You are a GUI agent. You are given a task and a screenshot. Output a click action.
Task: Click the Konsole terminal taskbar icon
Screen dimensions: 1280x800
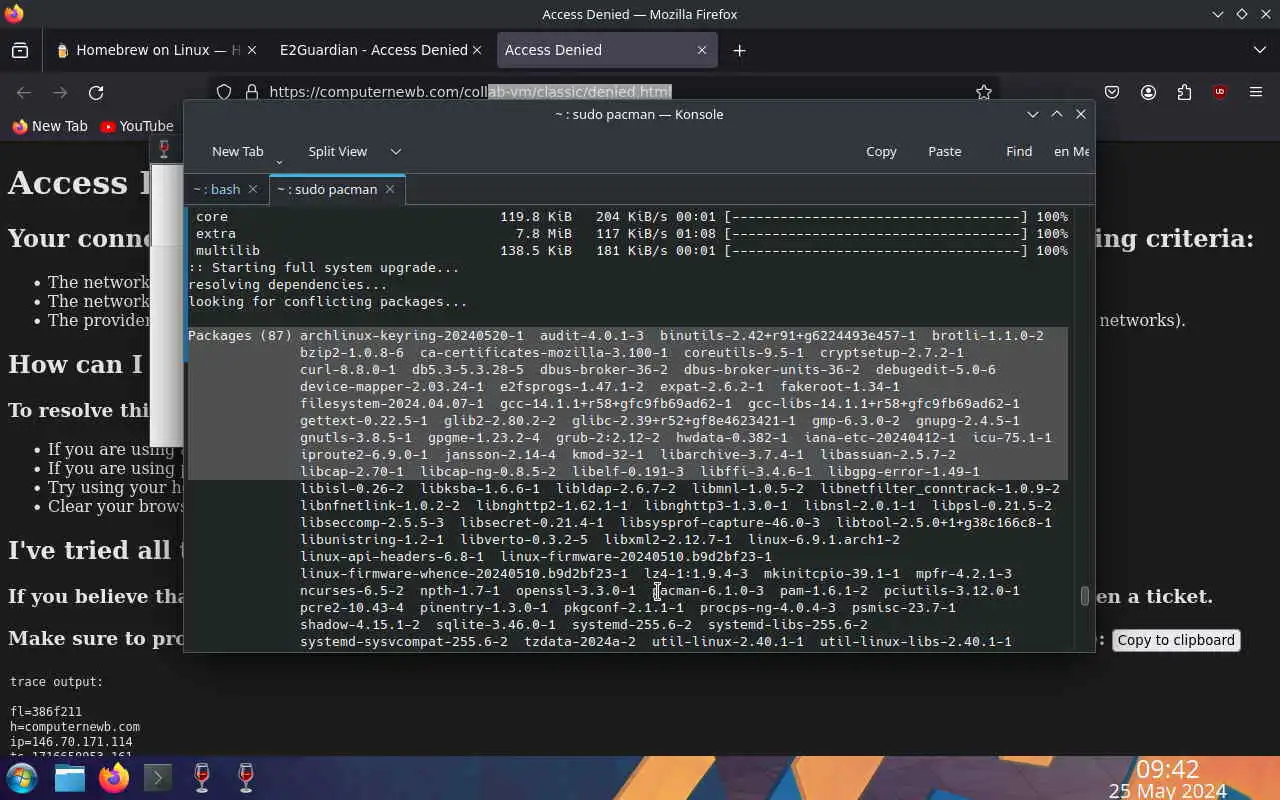pos(158,778)
